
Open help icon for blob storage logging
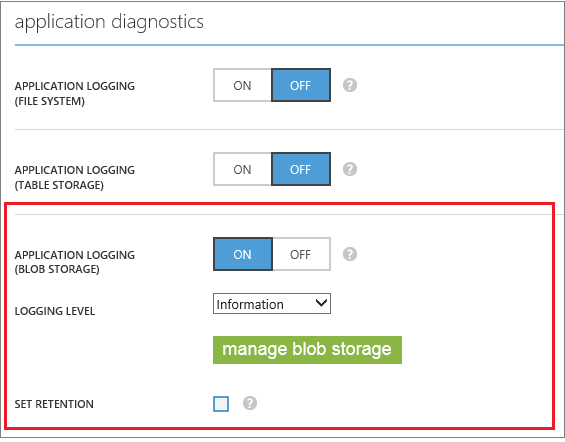pyautogui.click(x=350, y=254)
